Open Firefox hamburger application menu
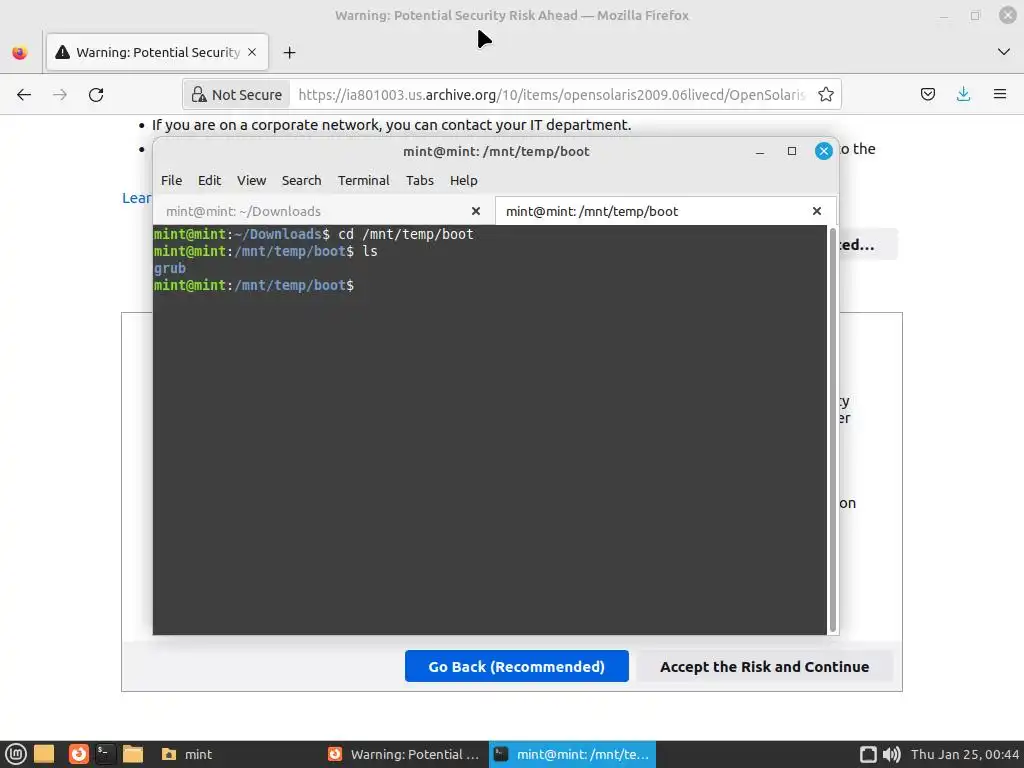This screenshot has height=768, width=1024. point(1000,95)
